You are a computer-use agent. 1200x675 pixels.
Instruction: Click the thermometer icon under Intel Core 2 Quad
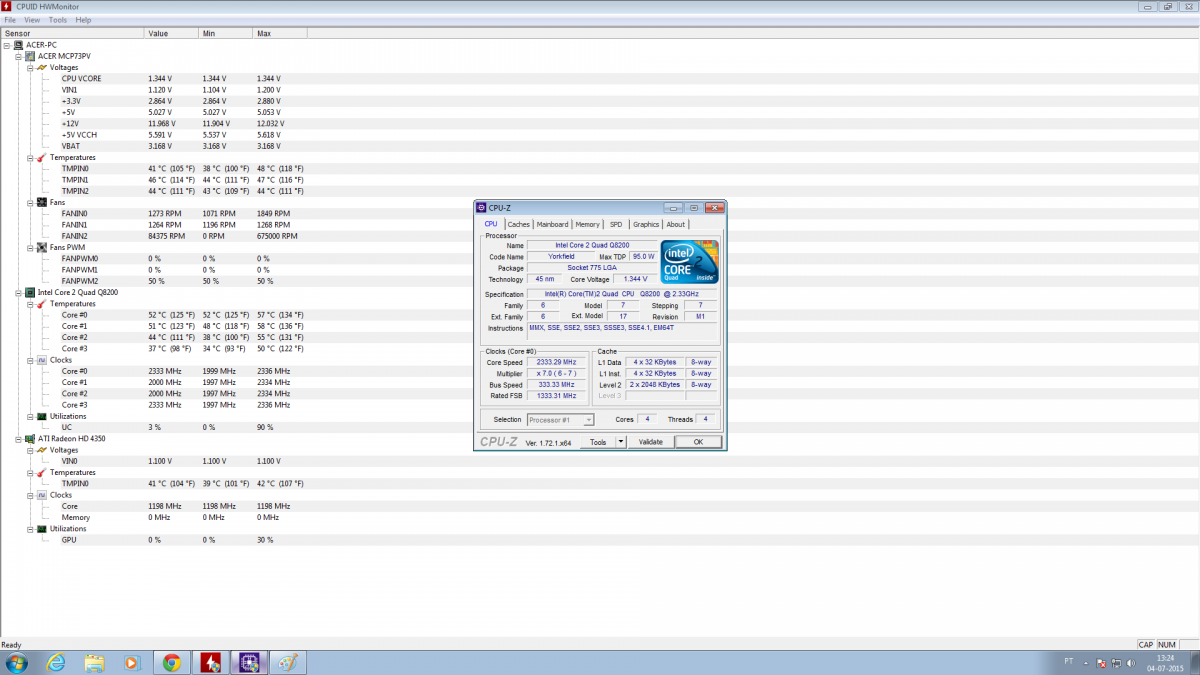click(x=42, y=303)
